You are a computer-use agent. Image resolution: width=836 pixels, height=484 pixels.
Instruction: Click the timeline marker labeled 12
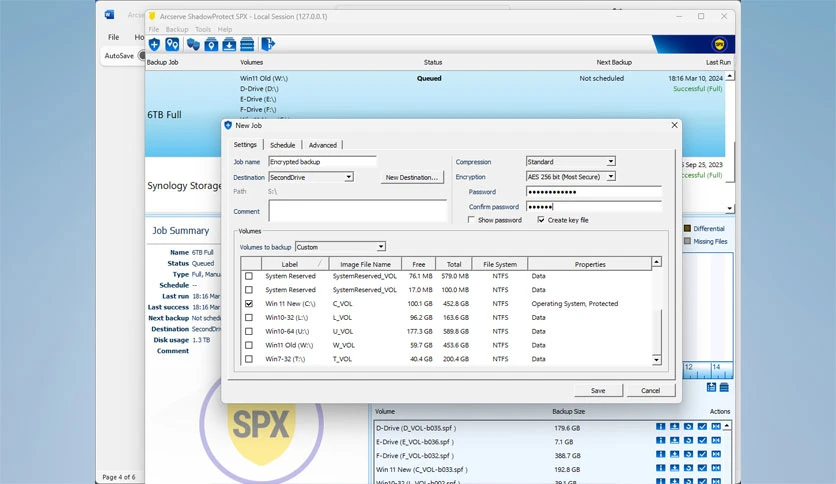688,367
